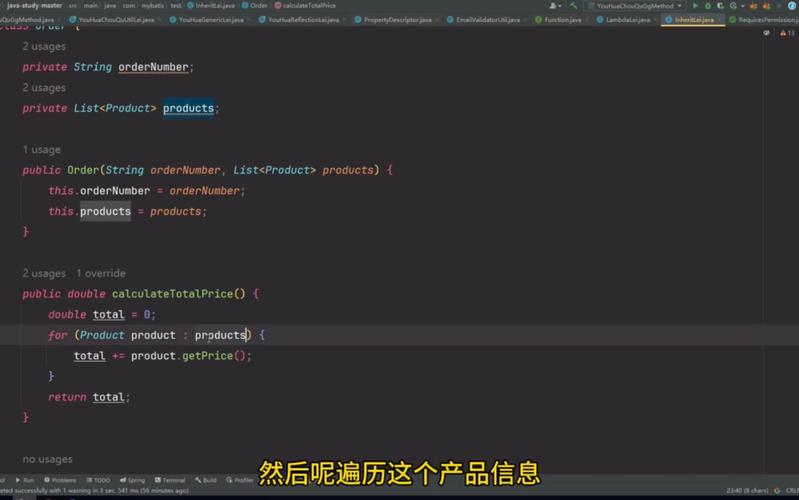Click the mybatis breadcrumb segment

pos(153,6)
